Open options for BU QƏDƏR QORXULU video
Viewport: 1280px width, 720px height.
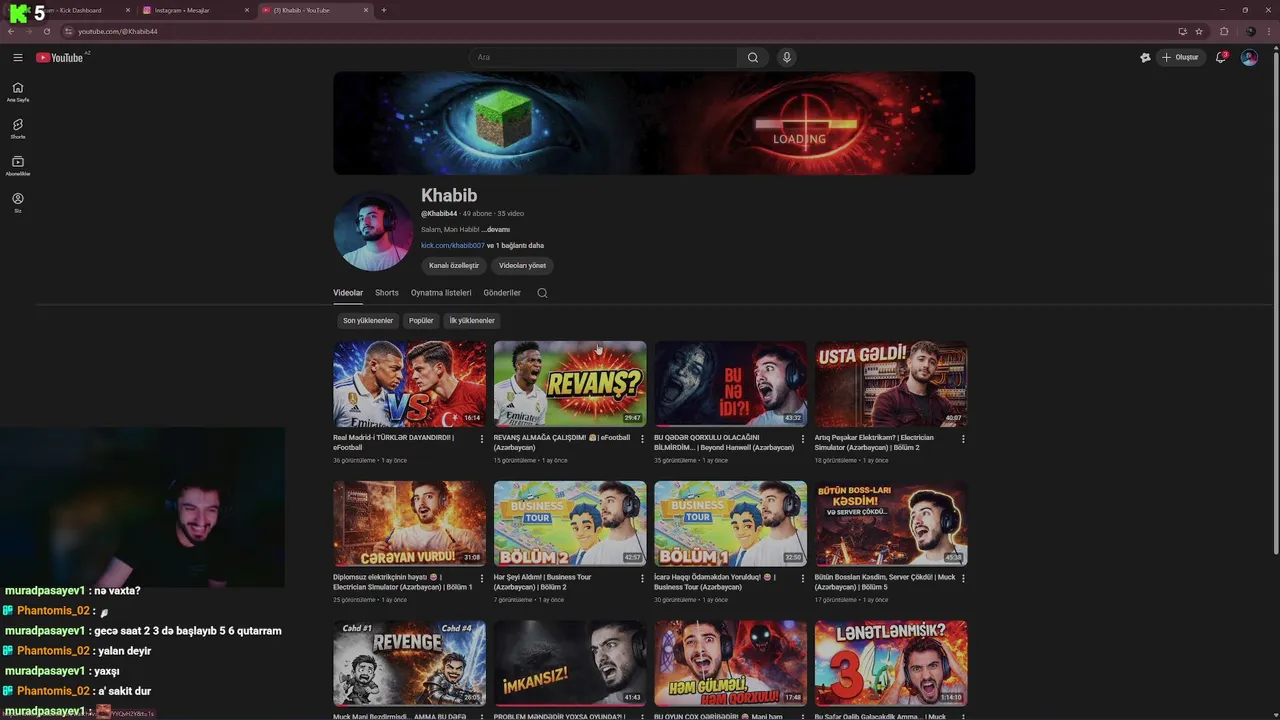click(x=802, y=439)
